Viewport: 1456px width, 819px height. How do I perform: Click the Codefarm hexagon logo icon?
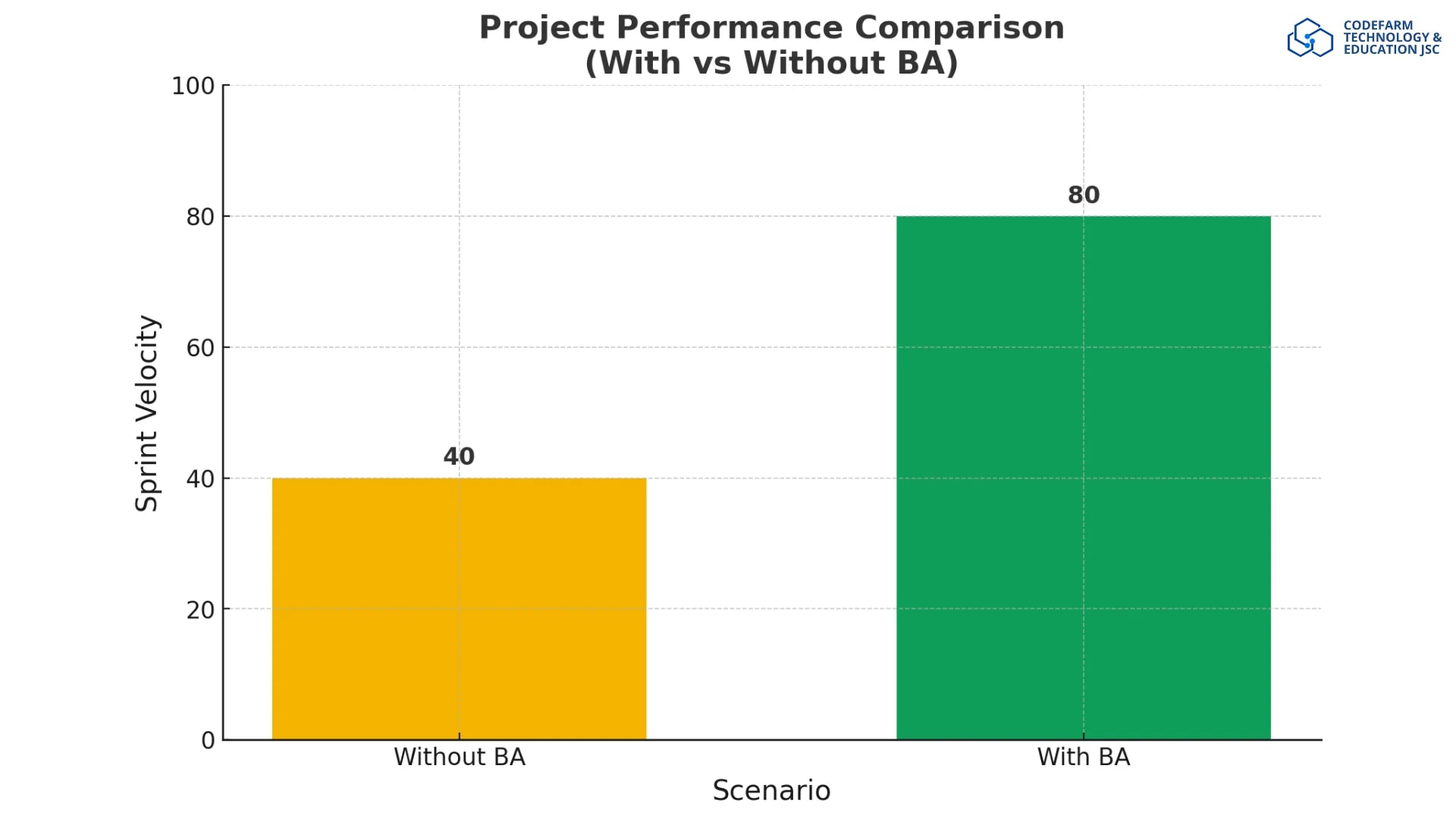1310,38
